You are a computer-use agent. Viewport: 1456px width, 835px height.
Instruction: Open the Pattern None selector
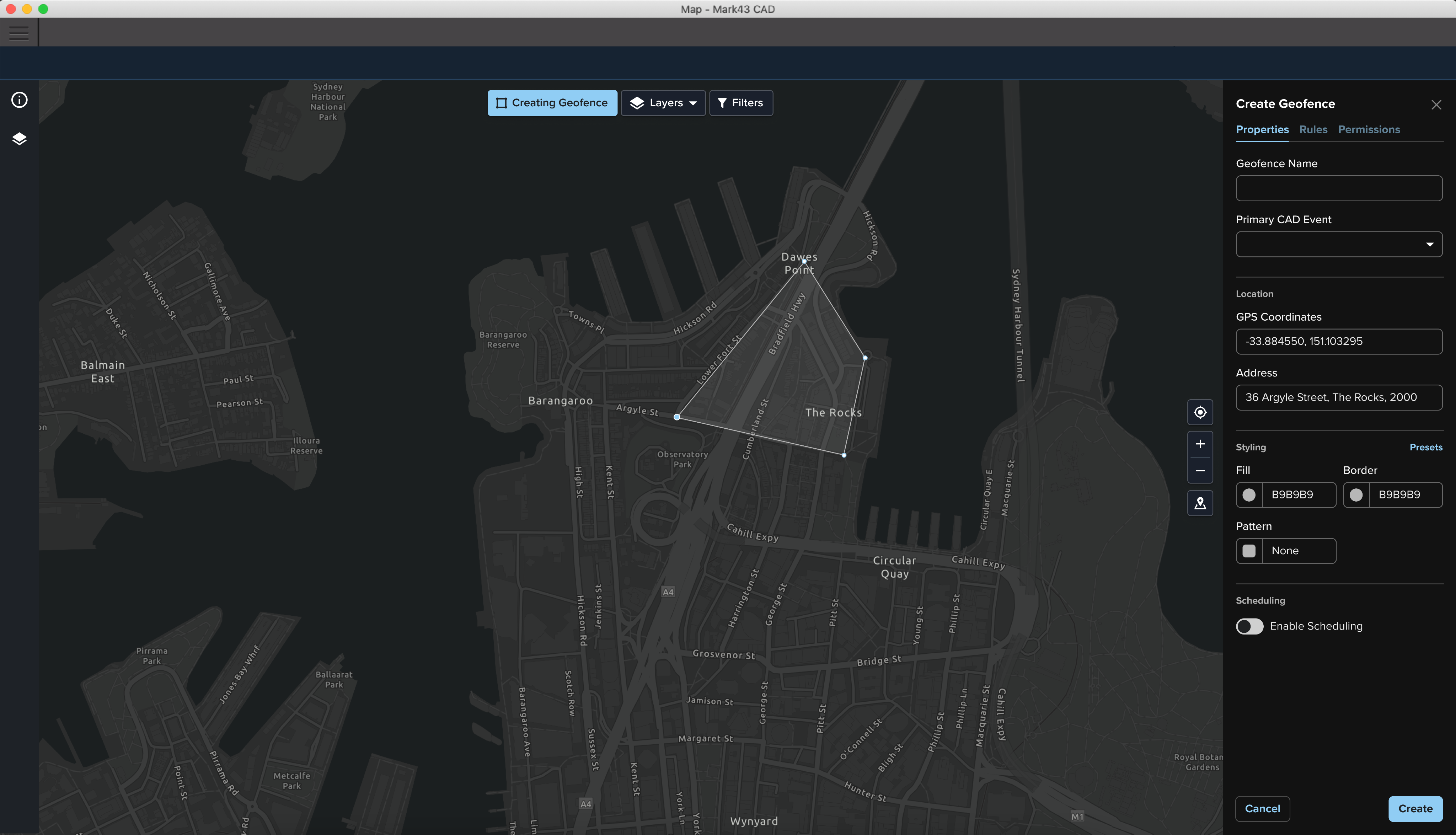[1286, 551]
